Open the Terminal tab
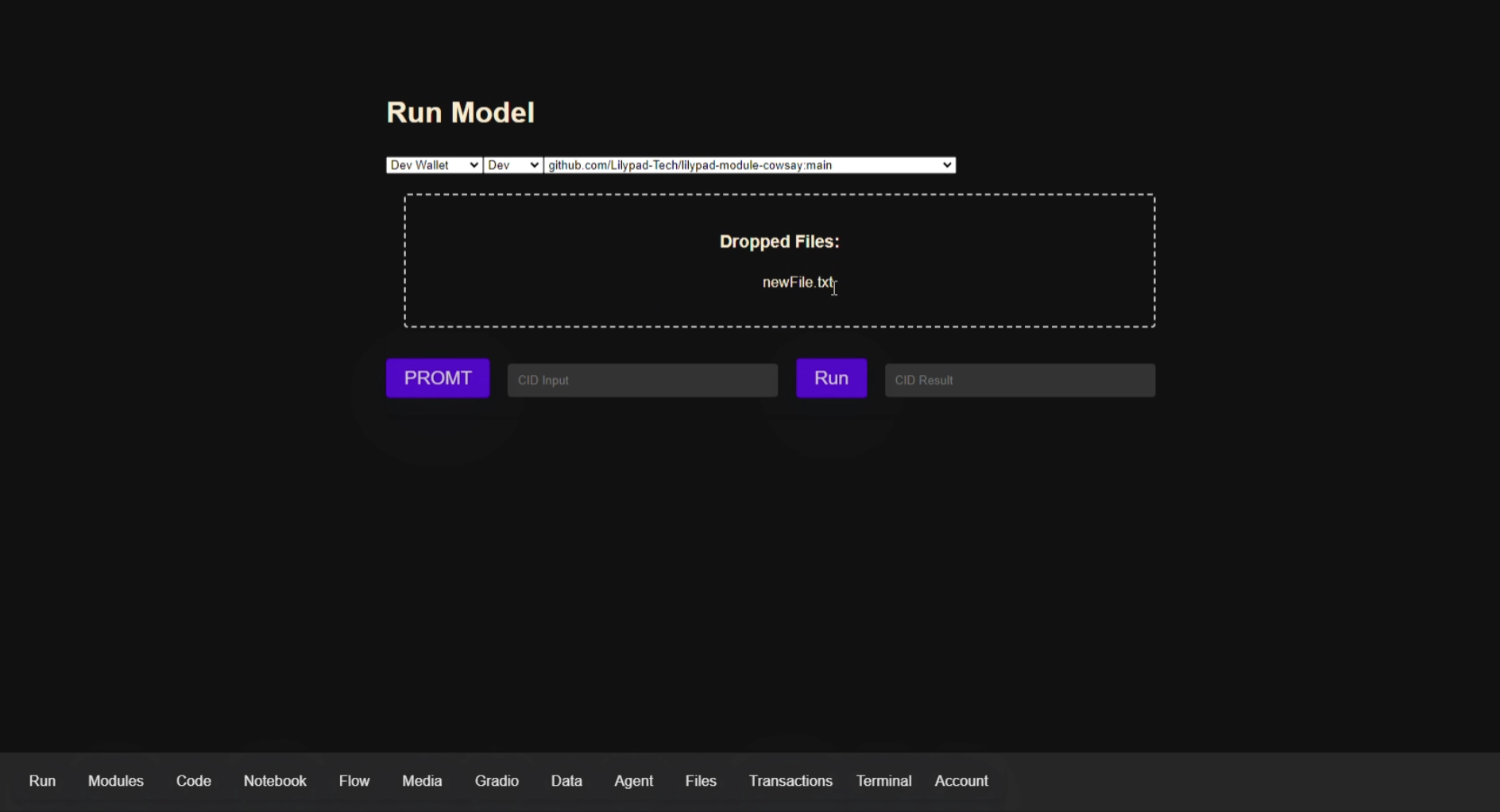Viewport: 1500px width, 812px height. (x=883, y=781)
